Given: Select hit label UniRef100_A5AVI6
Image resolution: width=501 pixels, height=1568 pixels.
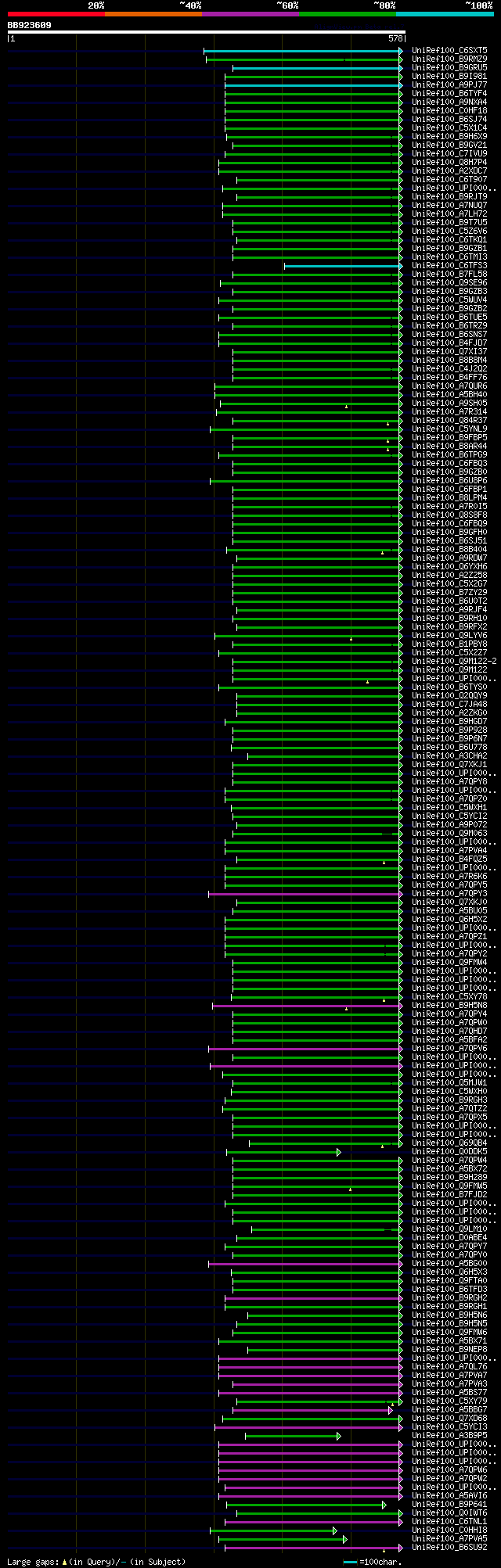Looking at the screenshot, I should point(449,1496).
